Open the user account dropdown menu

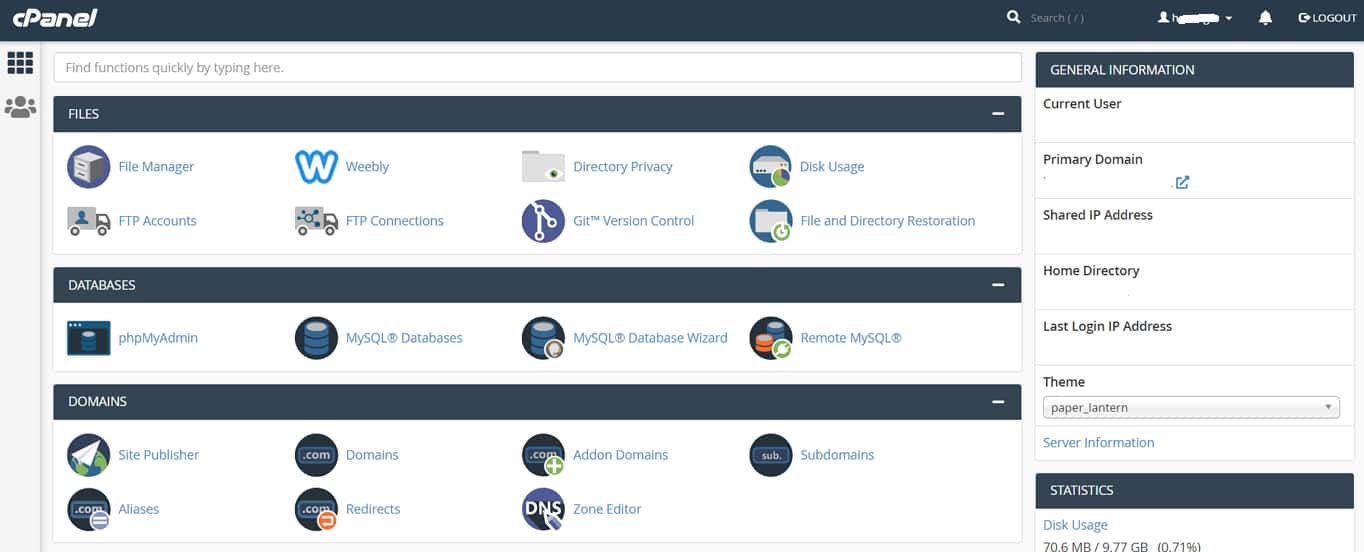(x=1195, y=18)
